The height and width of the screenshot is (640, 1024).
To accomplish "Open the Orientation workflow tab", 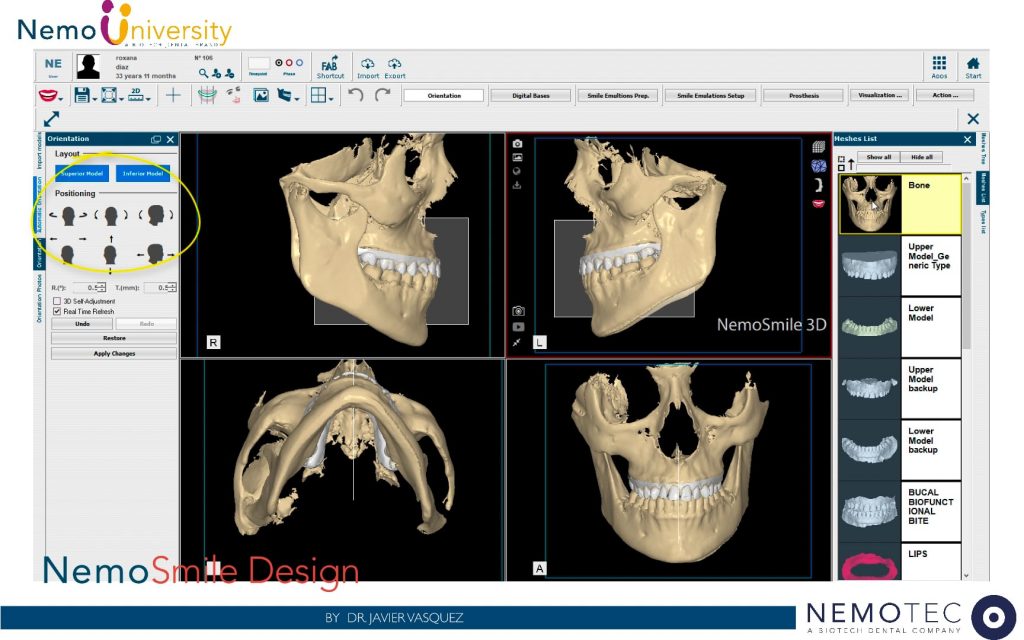I will pos(444,95).
